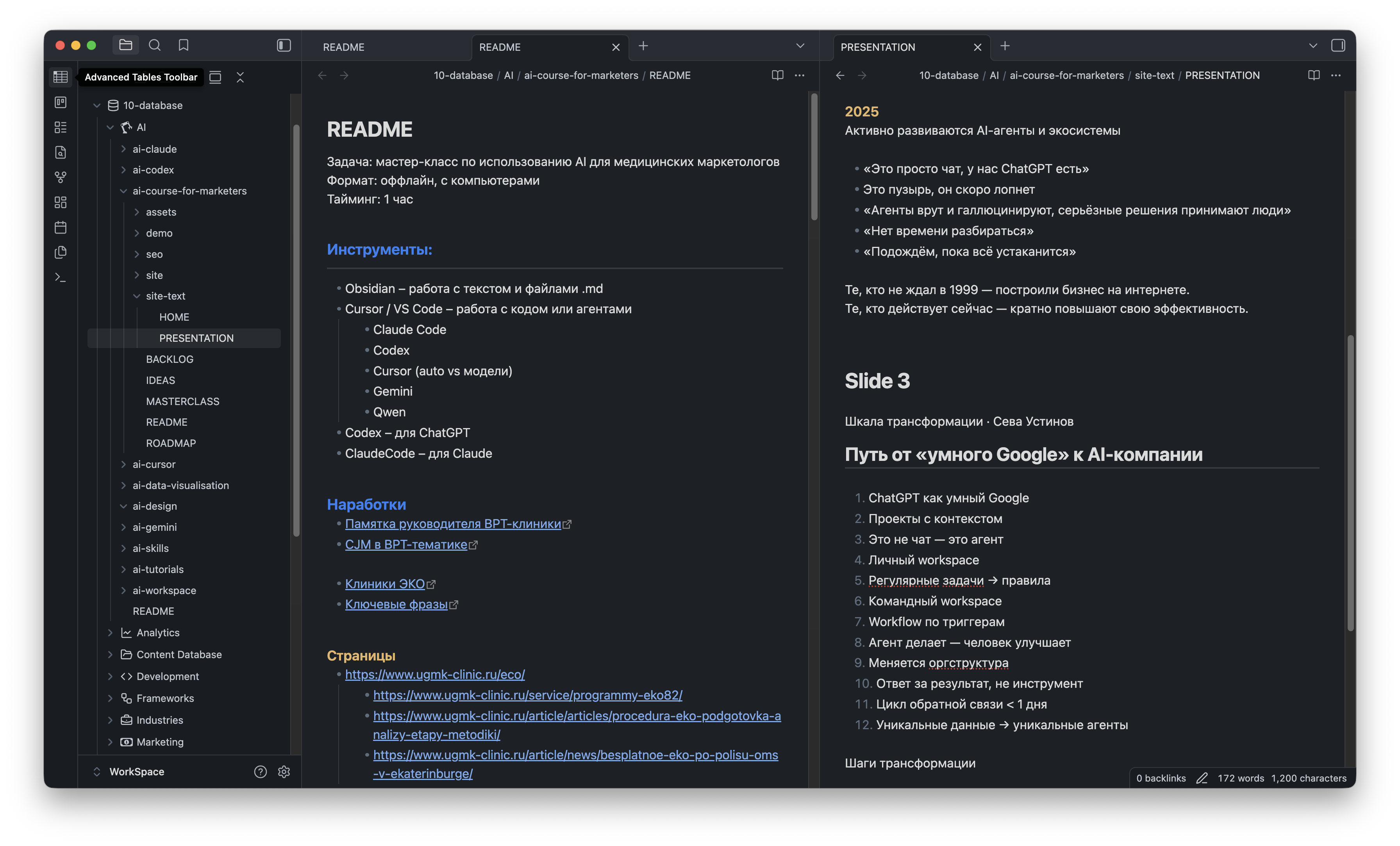Click the four-squares grid icon in left ribbon

(61, 202)
